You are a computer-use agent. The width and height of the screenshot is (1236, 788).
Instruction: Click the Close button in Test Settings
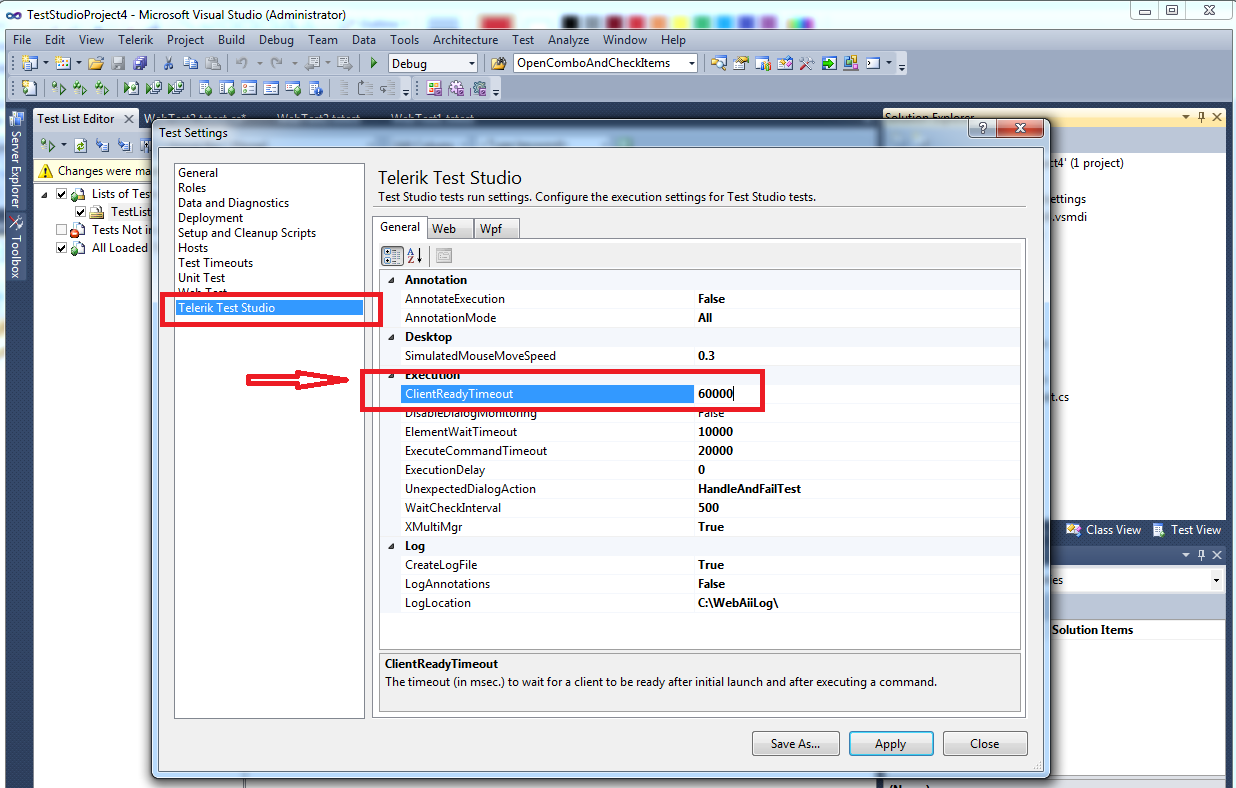984,744
